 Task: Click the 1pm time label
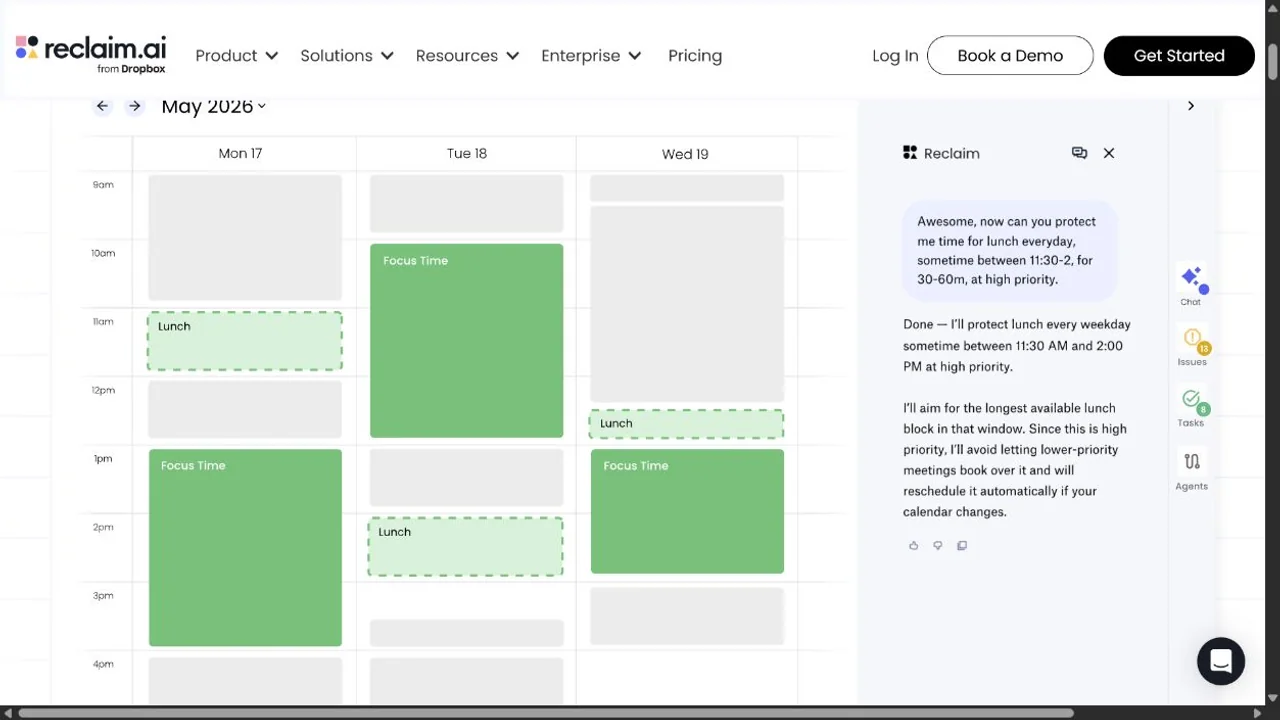(x=103, y=459)
